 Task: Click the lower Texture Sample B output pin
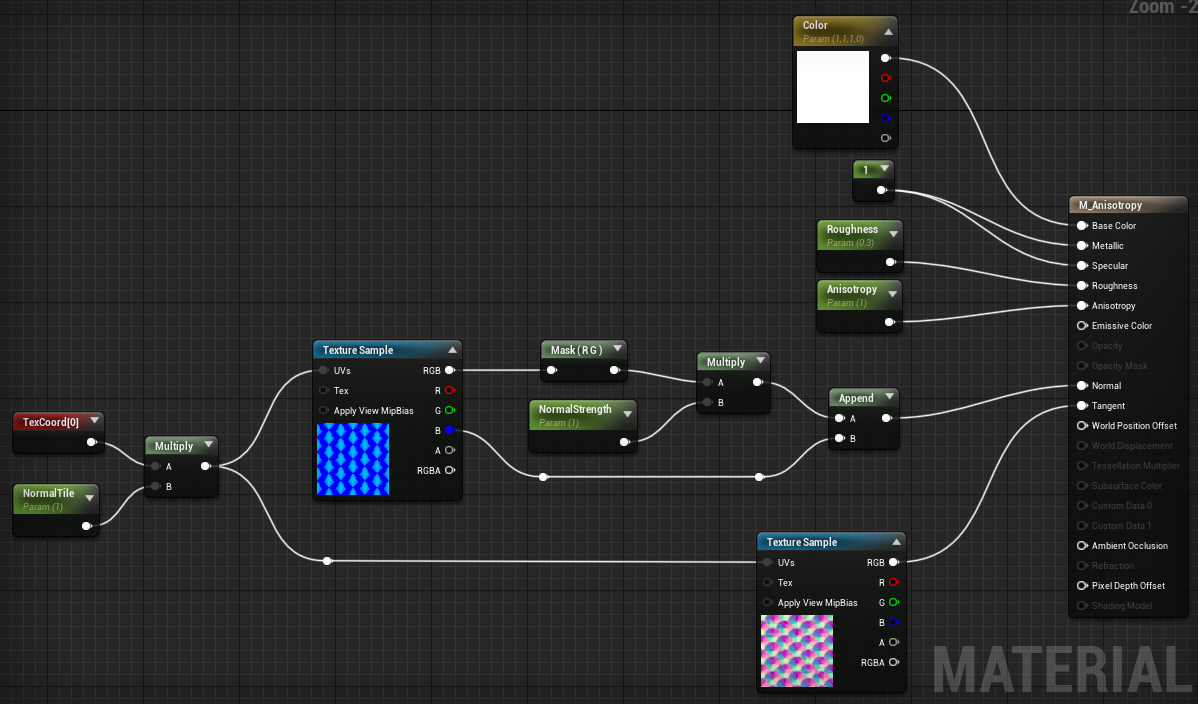[894, 622]
